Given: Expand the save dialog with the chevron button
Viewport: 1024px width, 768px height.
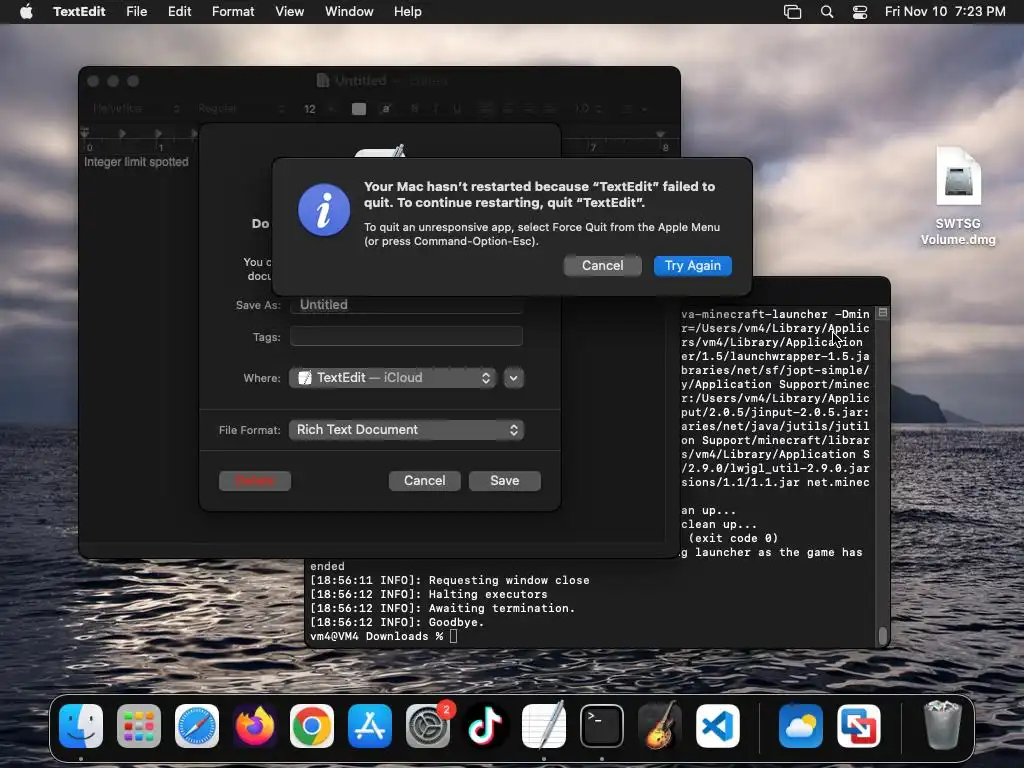Looking at the screenshot, I should [x=513, y=377].
